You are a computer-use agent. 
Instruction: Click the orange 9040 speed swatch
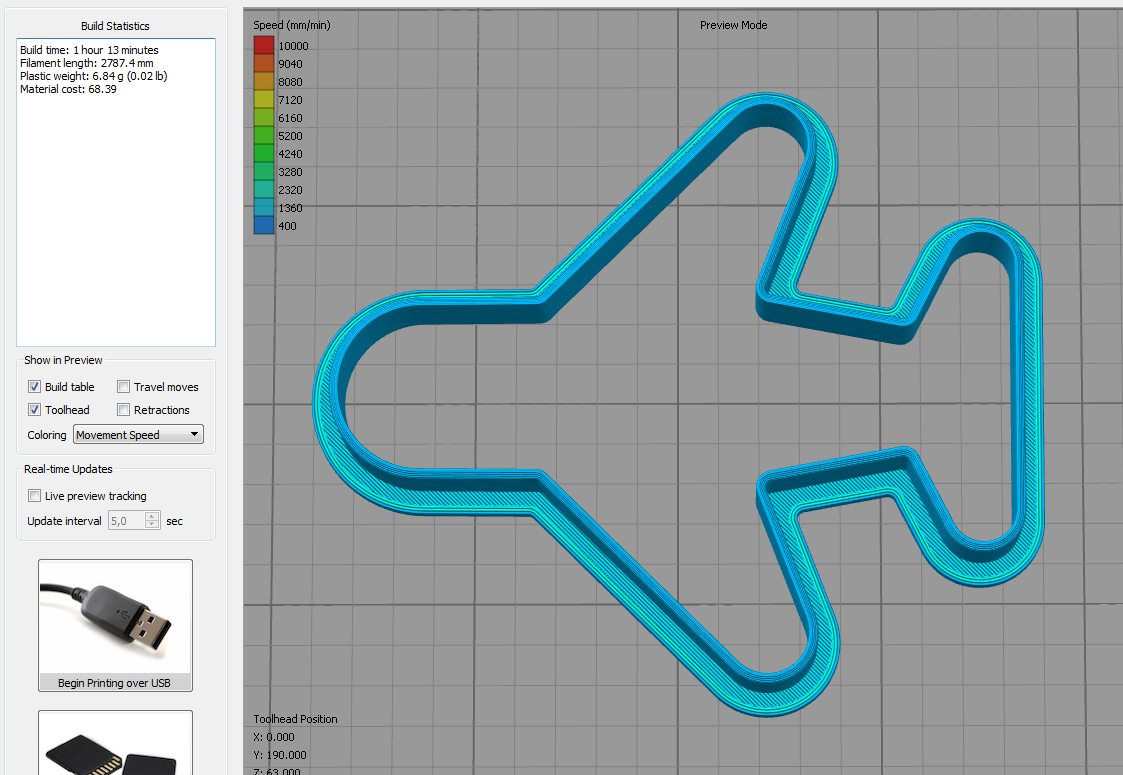(264, 63)
